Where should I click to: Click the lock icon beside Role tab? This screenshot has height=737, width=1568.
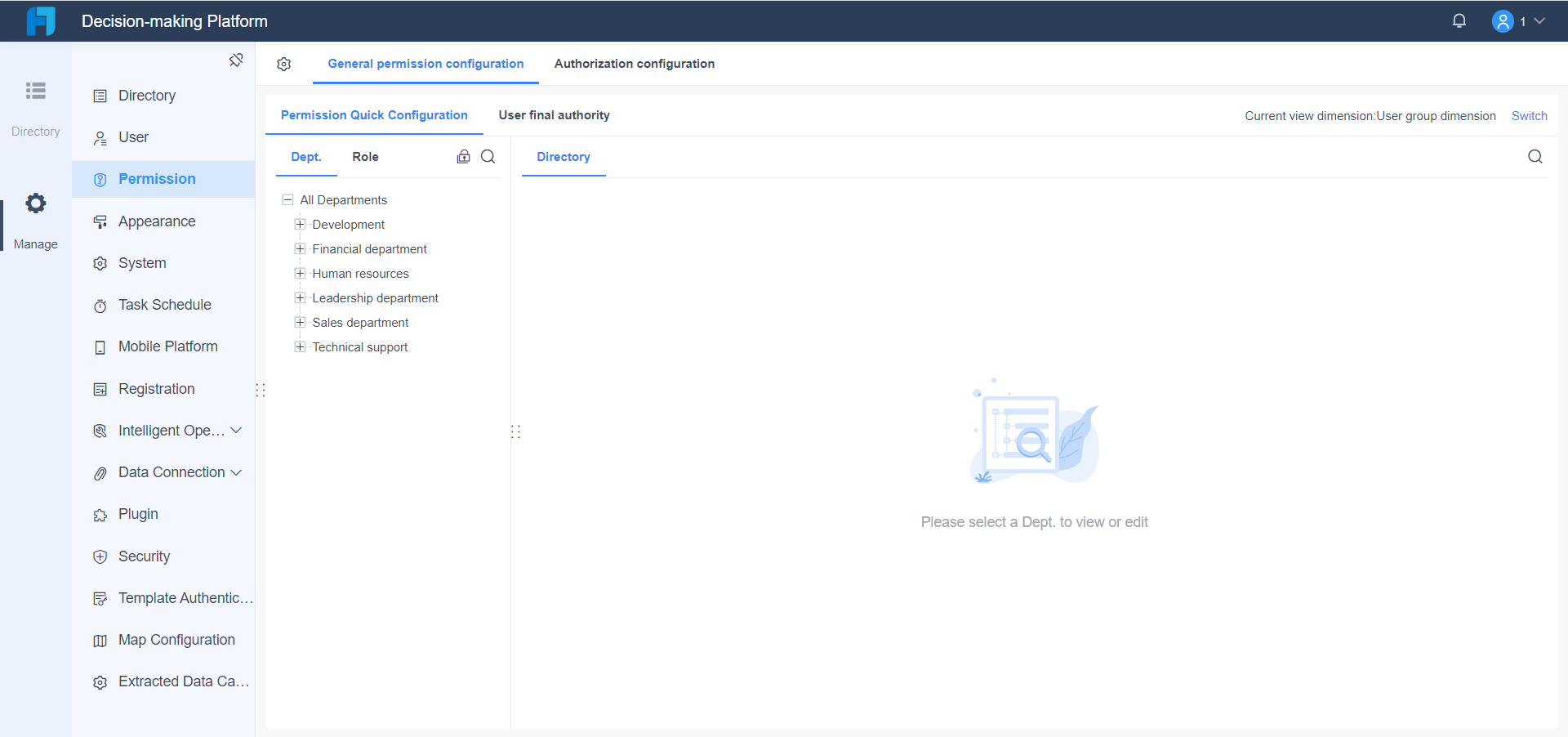464,156
